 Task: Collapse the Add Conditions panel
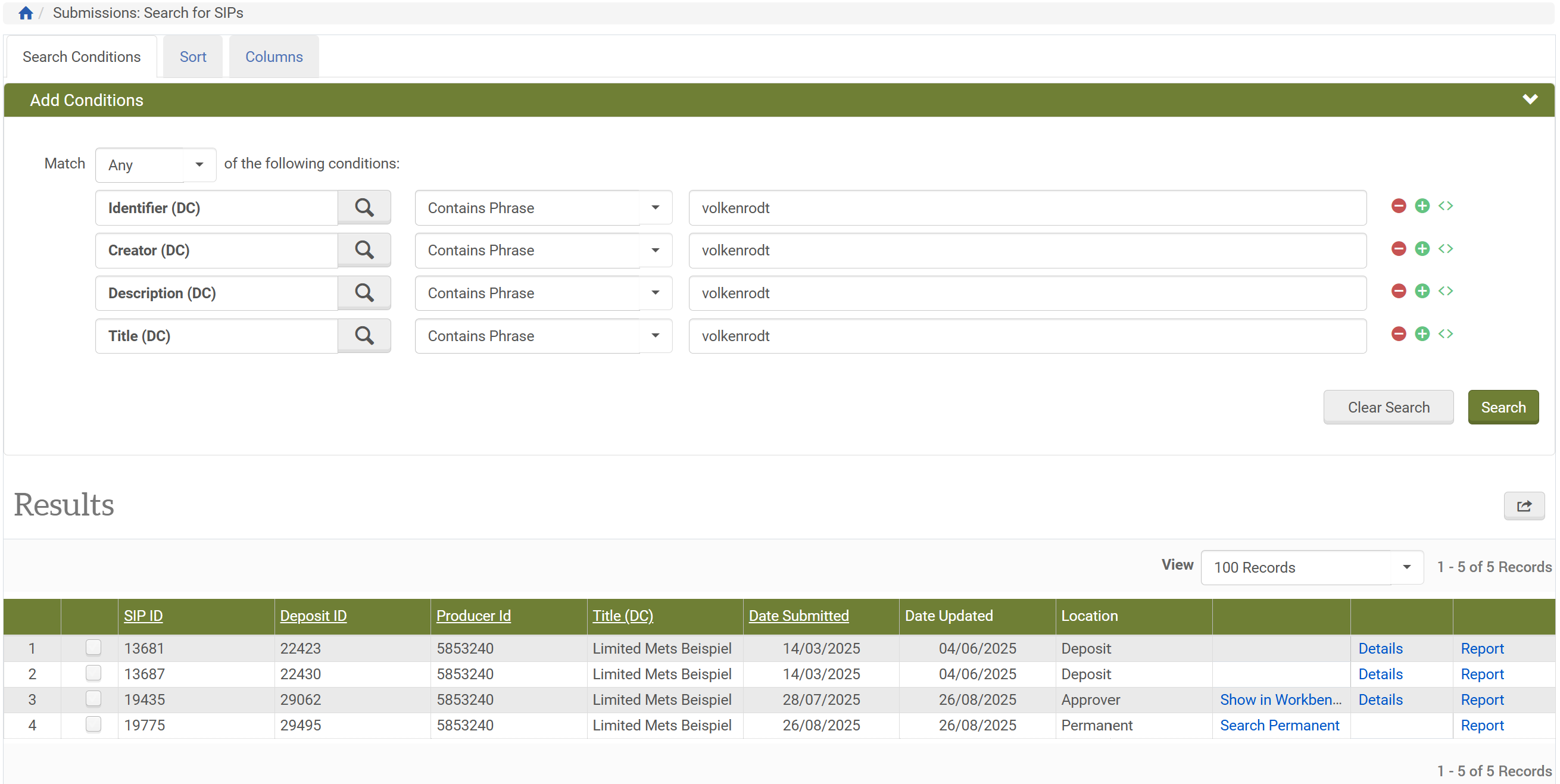[x=1530, y=99]
